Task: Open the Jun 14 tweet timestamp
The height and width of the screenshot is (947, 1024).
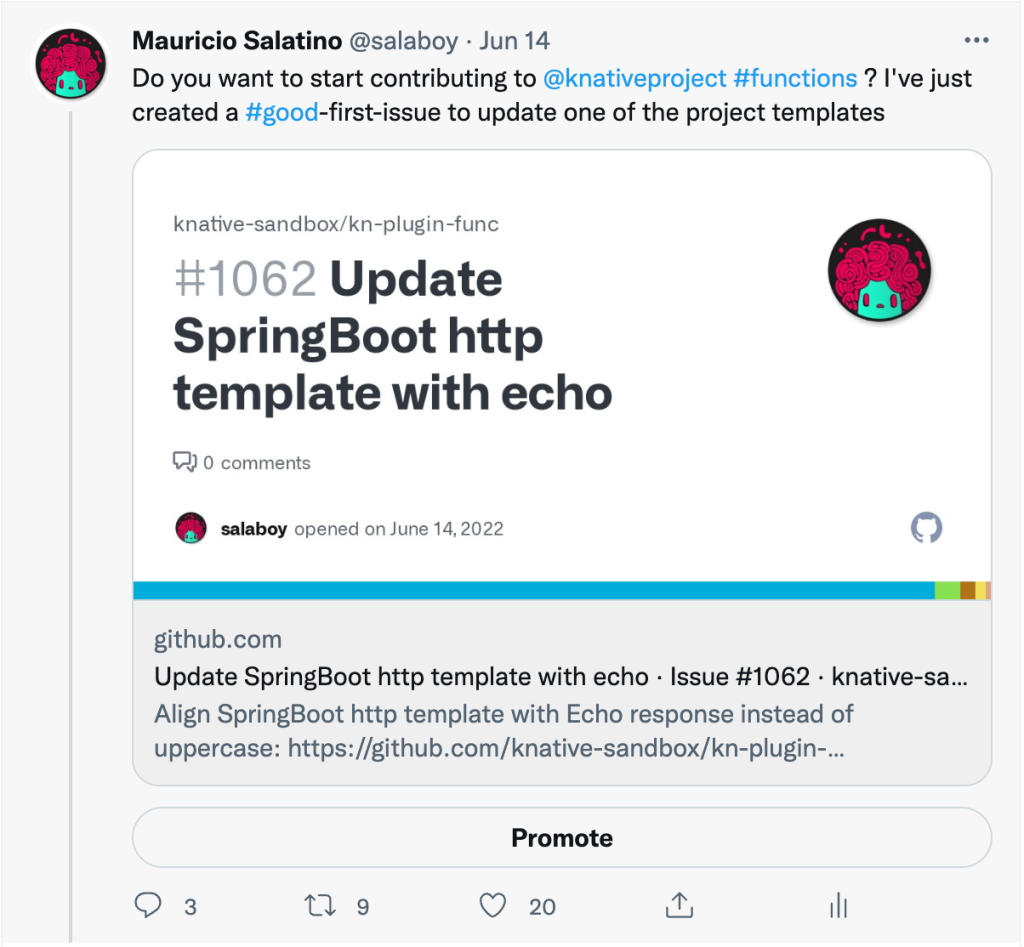Action: tap(515, 40)
